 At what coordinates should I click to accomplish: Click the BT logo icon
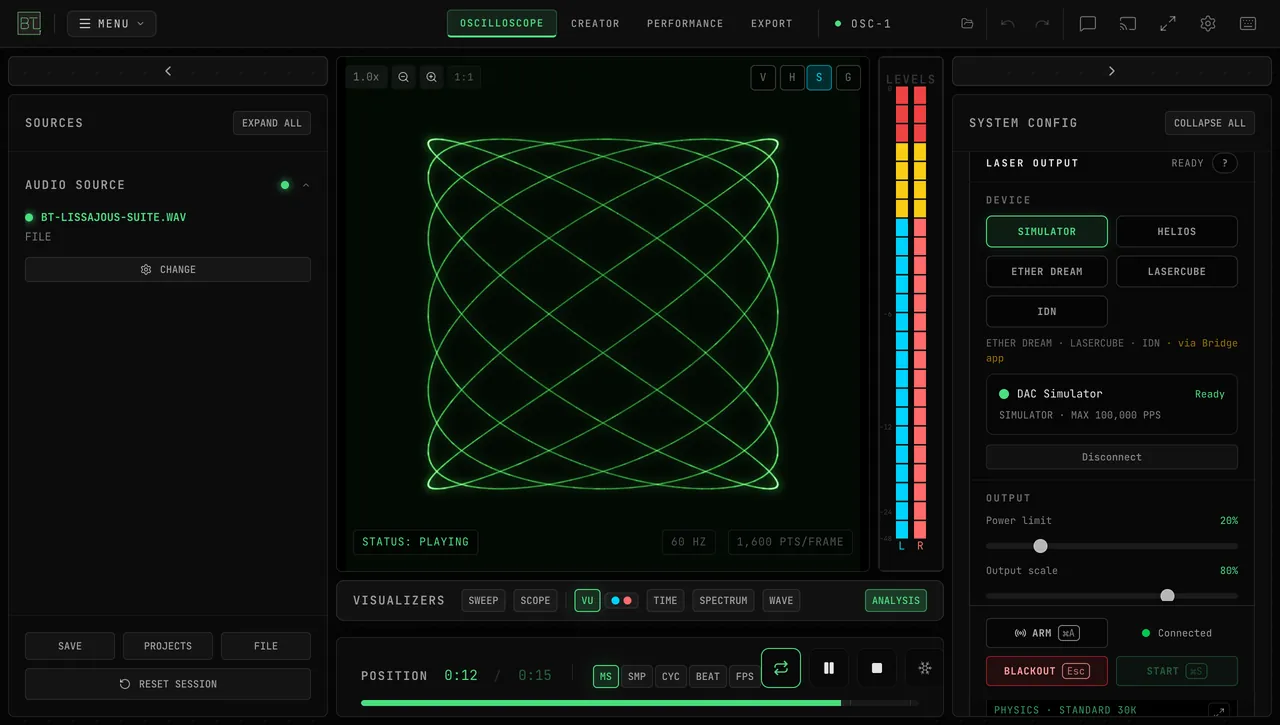(29, 24)
